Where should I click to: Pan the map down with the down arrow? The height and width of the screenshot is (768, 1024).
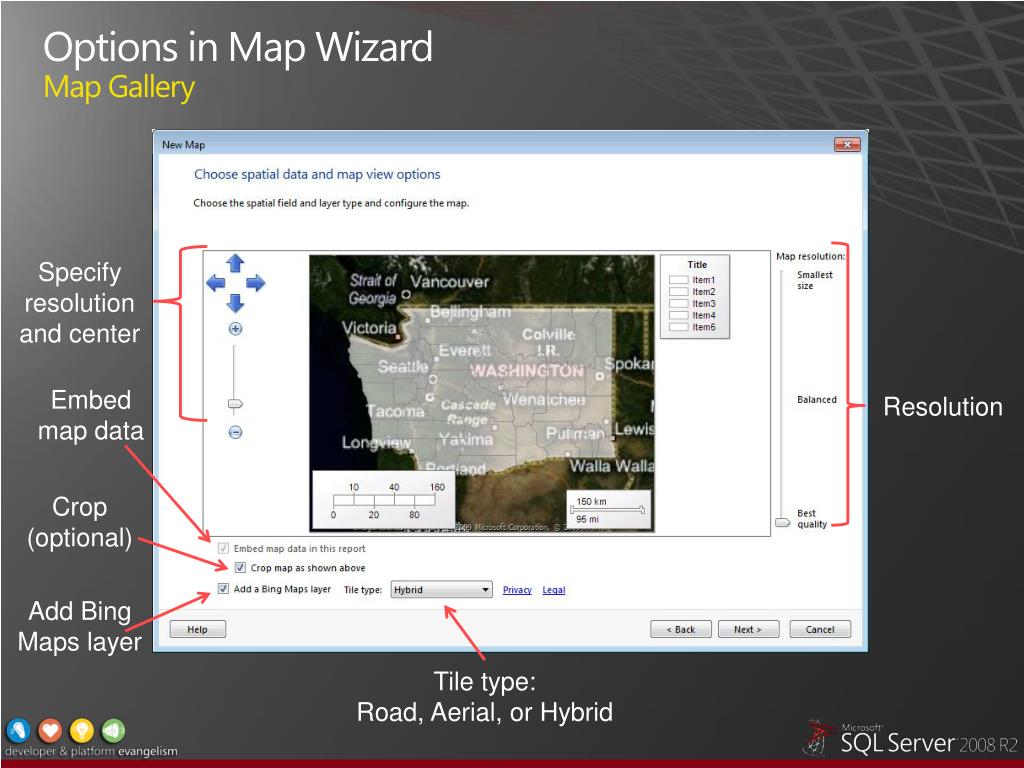tap(235, 303)
